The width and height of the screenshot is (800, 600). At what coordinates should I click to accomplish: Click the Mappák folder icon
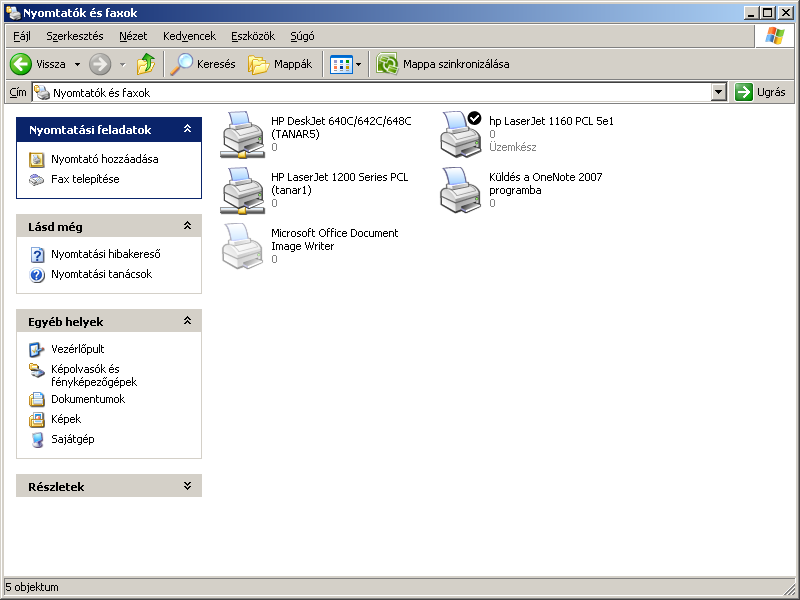[258, 64]
